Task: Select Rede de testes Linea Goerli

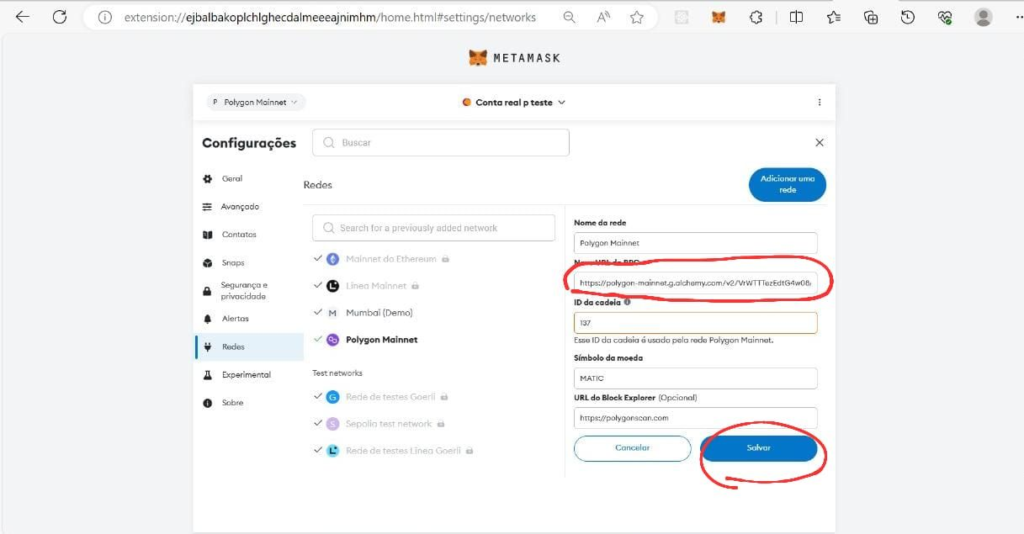Action: 403,450
